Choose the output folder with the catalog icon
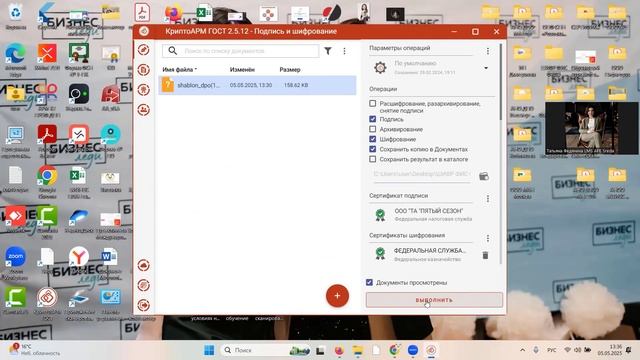 (x=484, y=176)
